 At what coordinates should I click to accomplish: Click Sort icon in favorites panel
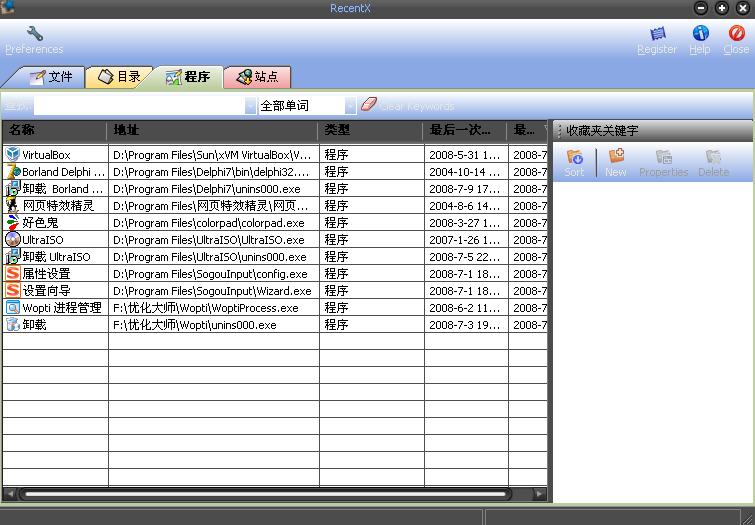click(574, 156)
